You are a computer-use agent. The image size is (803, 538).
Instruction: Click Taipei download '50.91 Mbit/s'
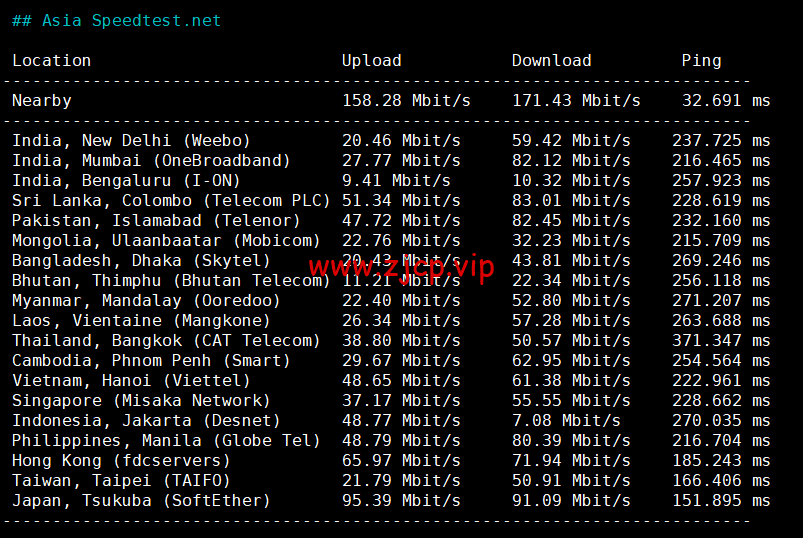point(571,480)
